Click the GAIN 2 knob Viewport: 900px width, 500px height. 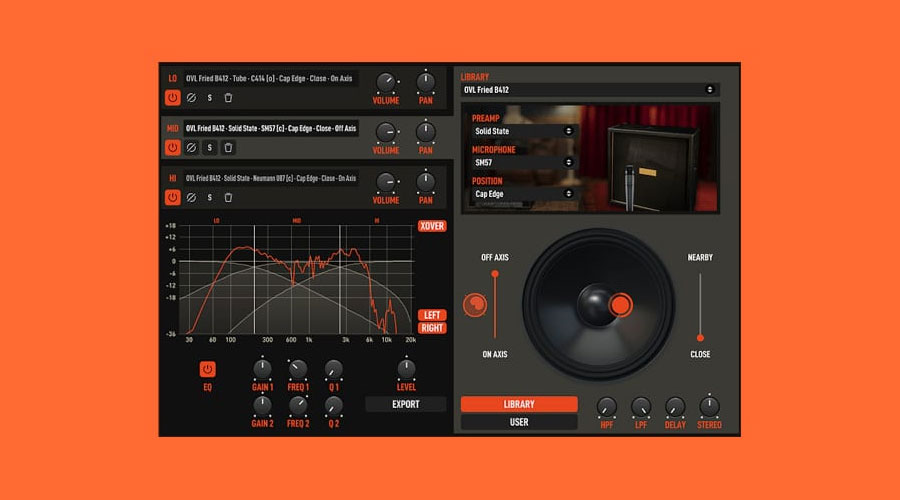point(262,405)
